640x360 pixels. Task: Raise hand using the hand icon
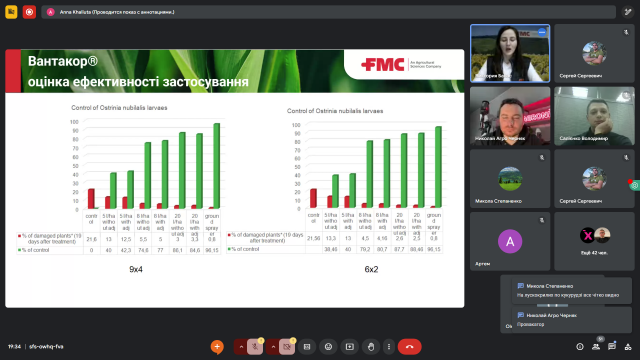coord(371,347)
